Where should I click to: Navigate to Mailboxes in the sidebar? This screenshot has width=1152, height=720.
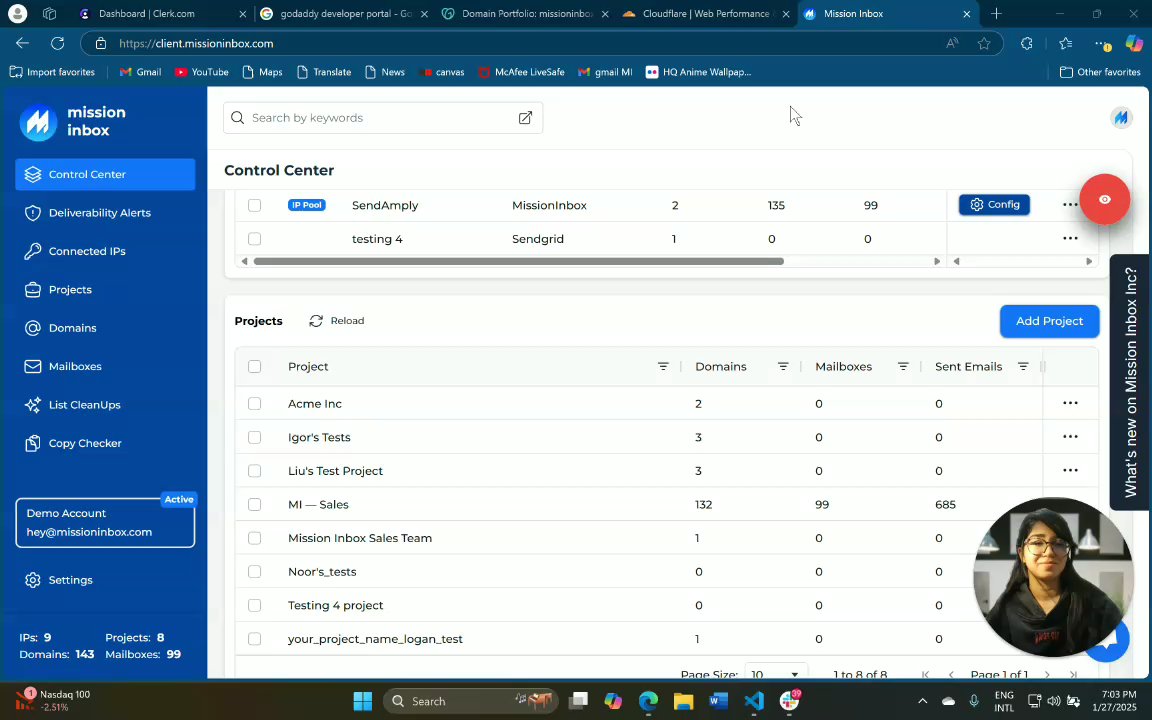[105, 366]
